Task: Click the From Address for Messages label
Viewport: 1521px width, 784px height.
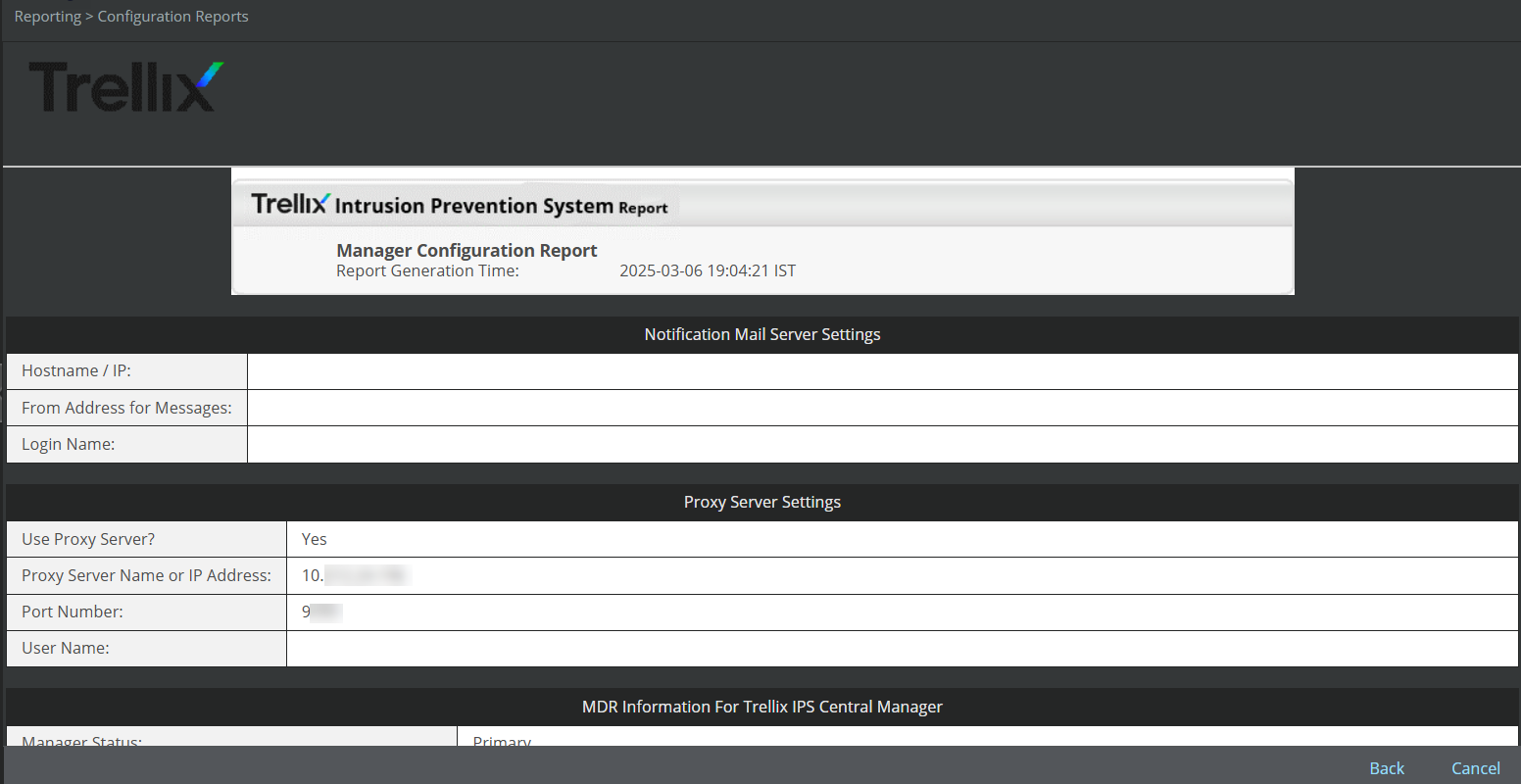Action: point(126,408)
